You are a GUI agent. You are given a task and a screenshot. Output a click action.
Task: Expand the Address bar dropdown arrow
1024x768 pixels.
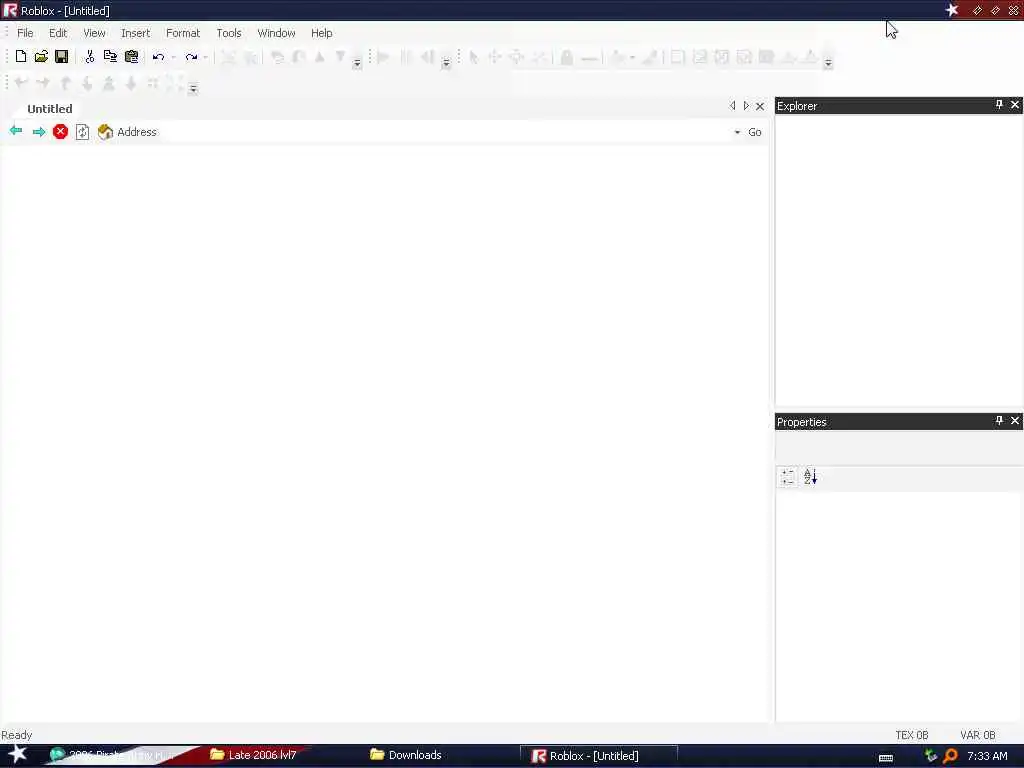tap(737, 132)
